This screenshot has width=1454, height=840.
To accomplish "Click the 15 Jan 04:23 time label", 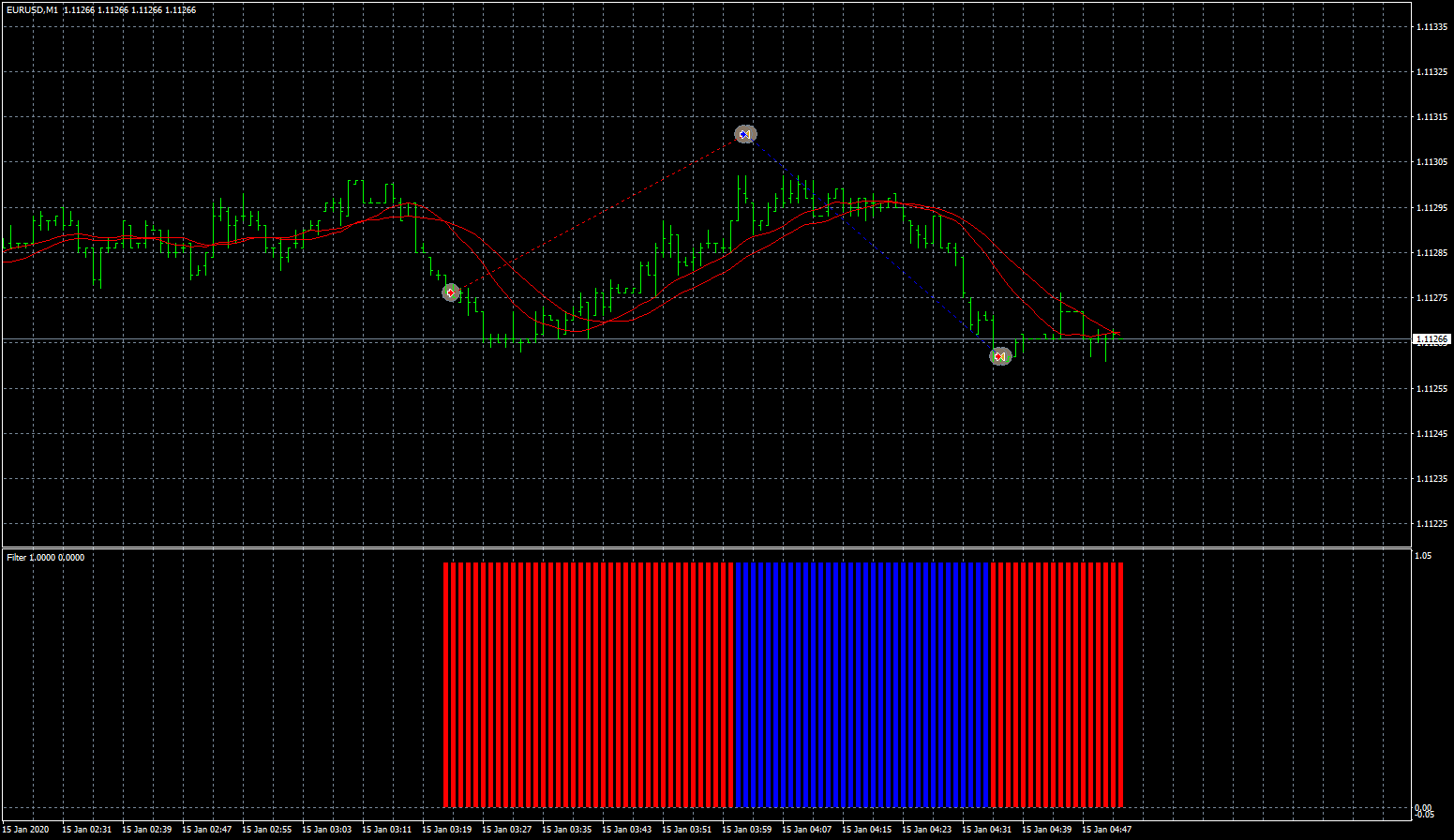I will (x=926, y=829).
